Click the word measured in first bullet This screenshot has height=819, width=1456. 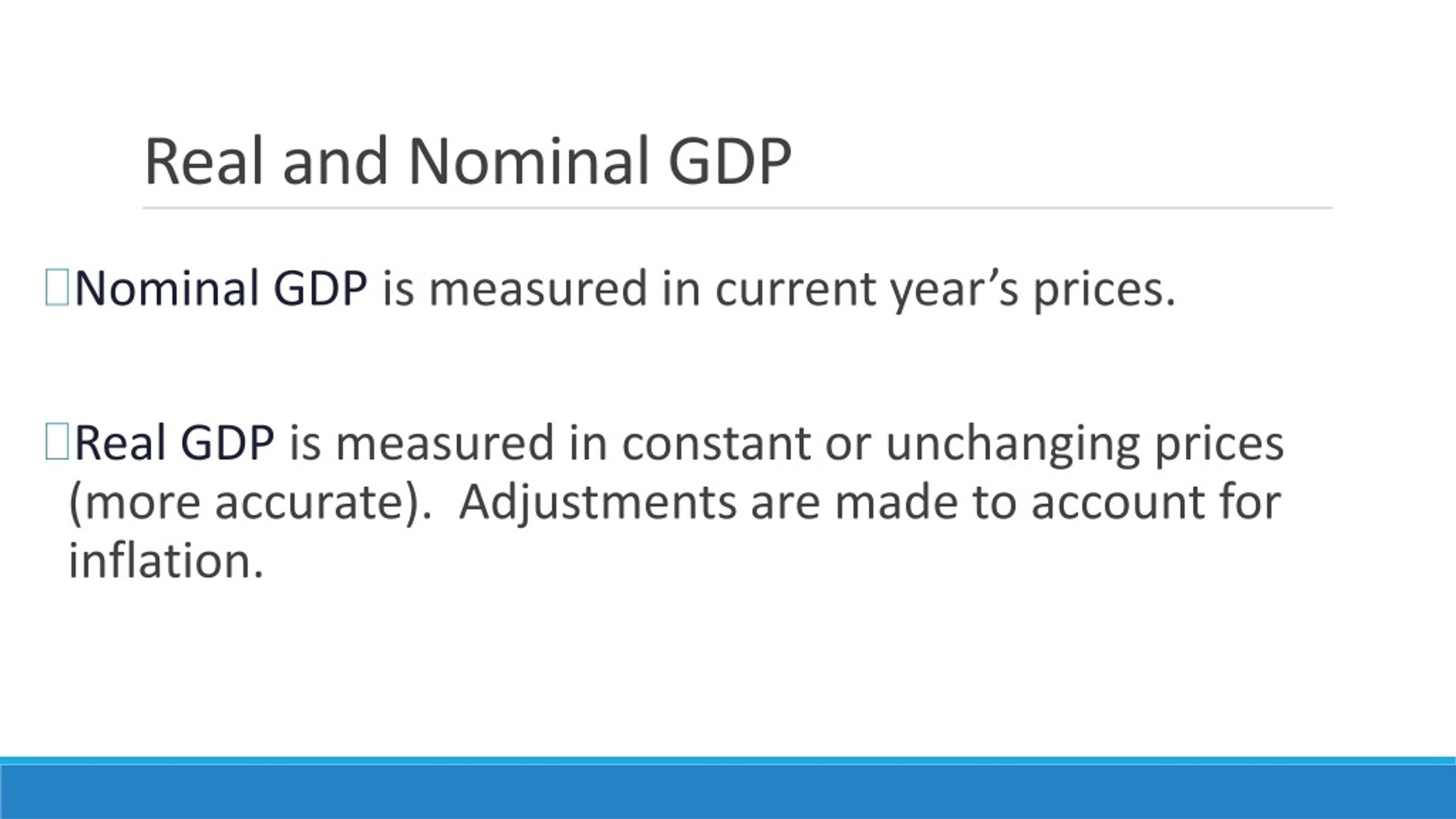point(538,288)
